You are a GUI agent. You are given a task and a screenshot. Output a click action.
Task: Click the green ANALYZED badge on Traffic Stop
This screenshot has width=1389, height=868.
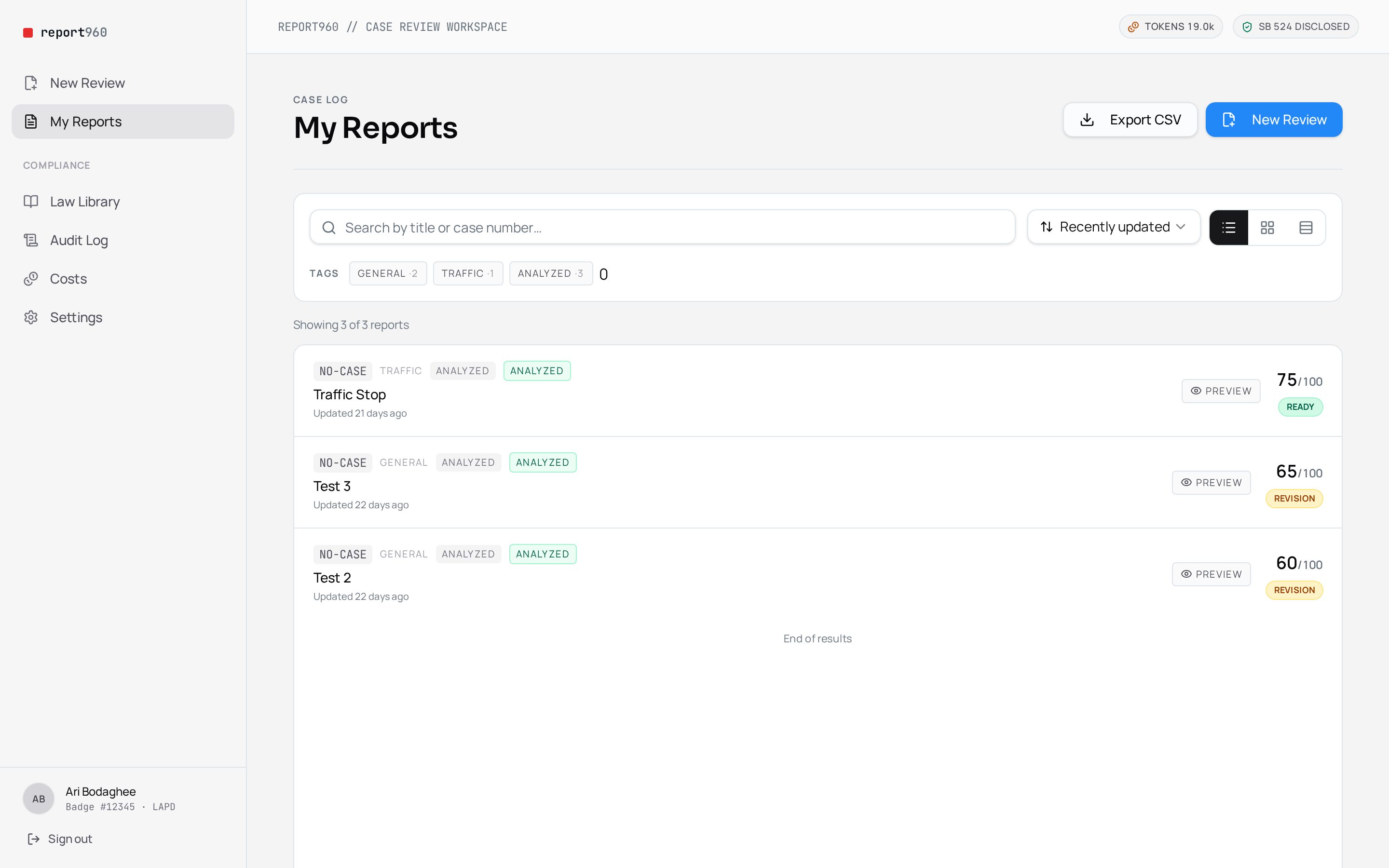click(x=537, y=371)
